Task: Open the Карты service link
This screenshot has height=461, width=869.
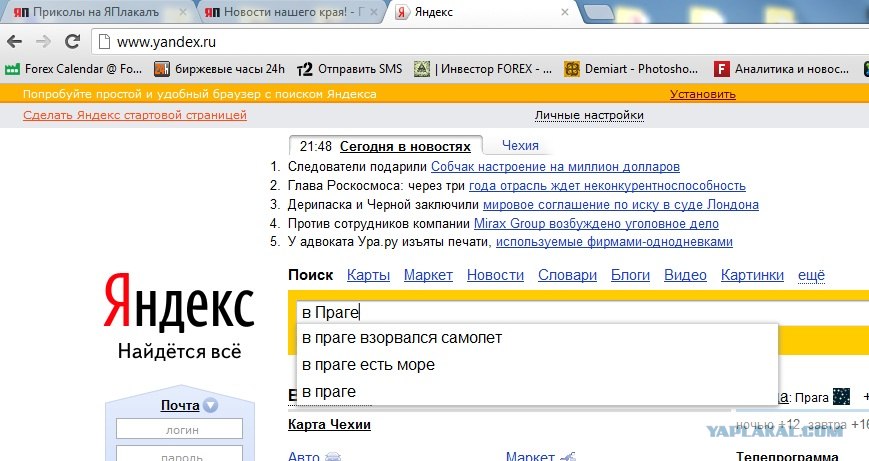Action: click(x=369, y=275)
